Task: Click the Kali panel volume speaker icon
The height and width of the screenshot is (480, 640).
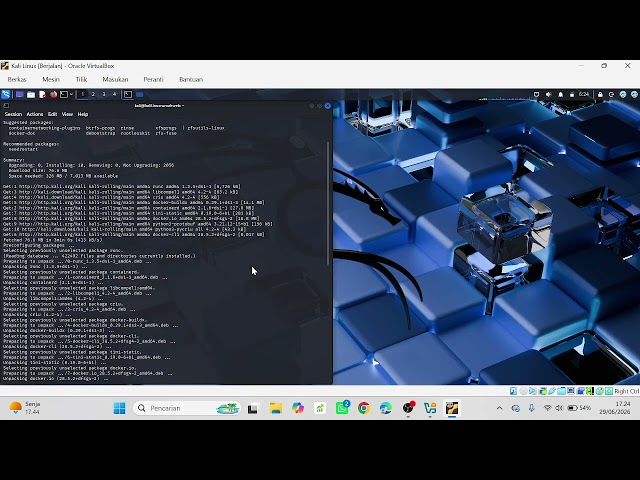Action: [549, 95]
